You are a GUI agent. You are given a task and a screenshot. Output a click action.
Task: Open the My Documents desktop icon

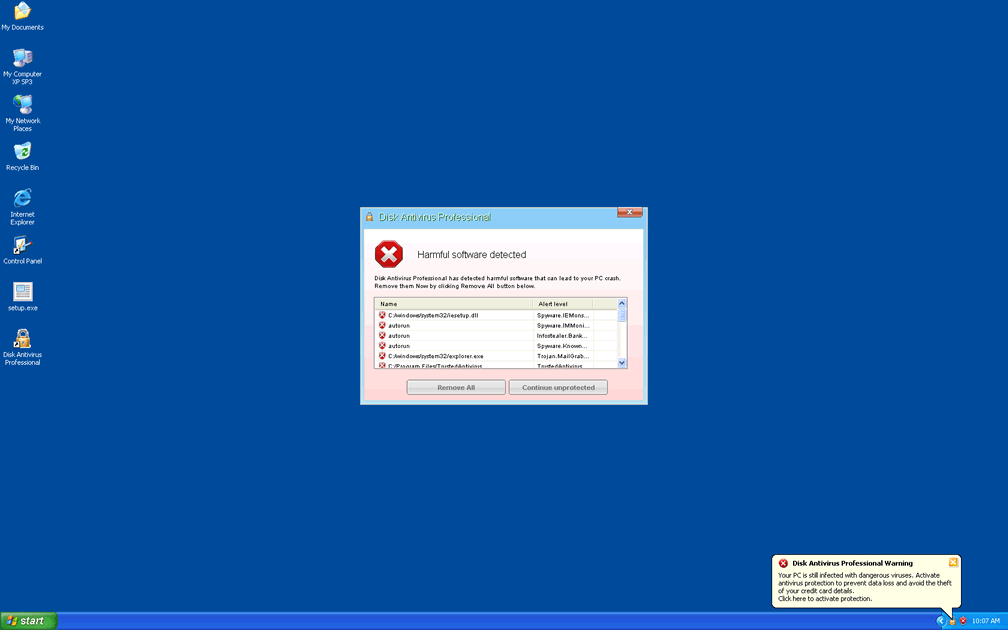[22, 12]
